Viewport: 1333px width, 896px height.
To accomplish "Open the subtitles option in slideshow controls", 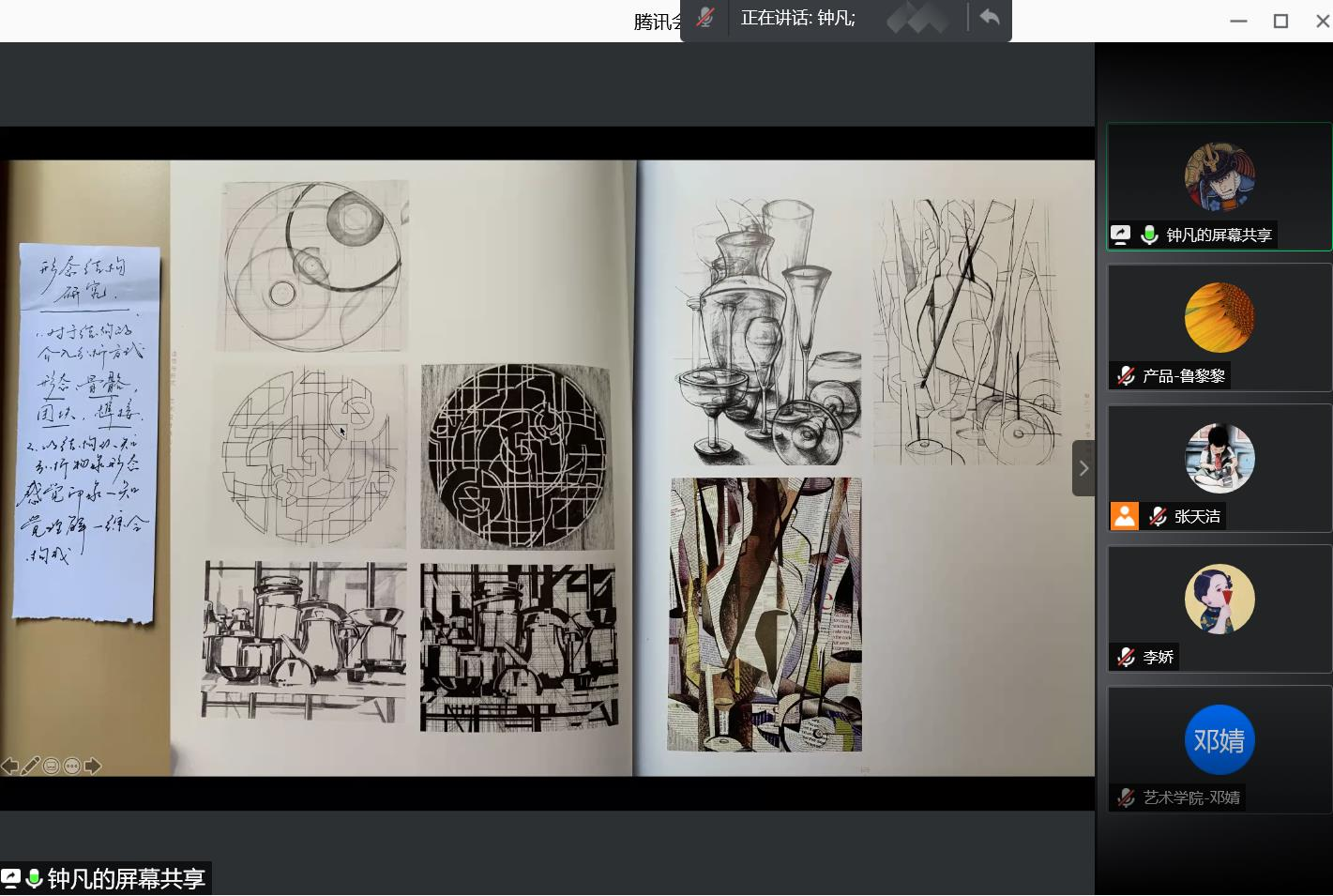I will click(x=51, y=767).
